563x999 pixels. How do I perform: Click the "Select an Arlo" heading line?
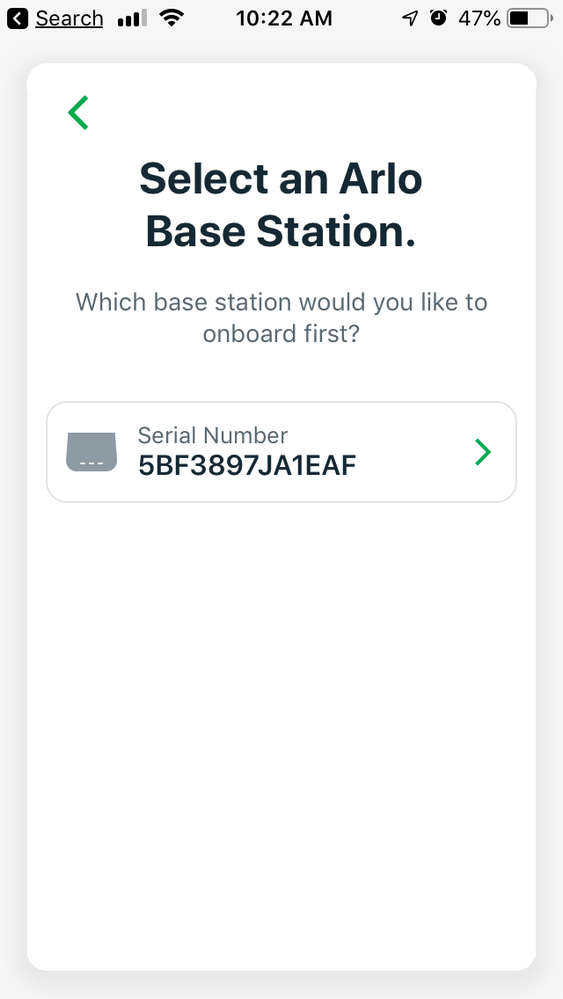point(281,178)
